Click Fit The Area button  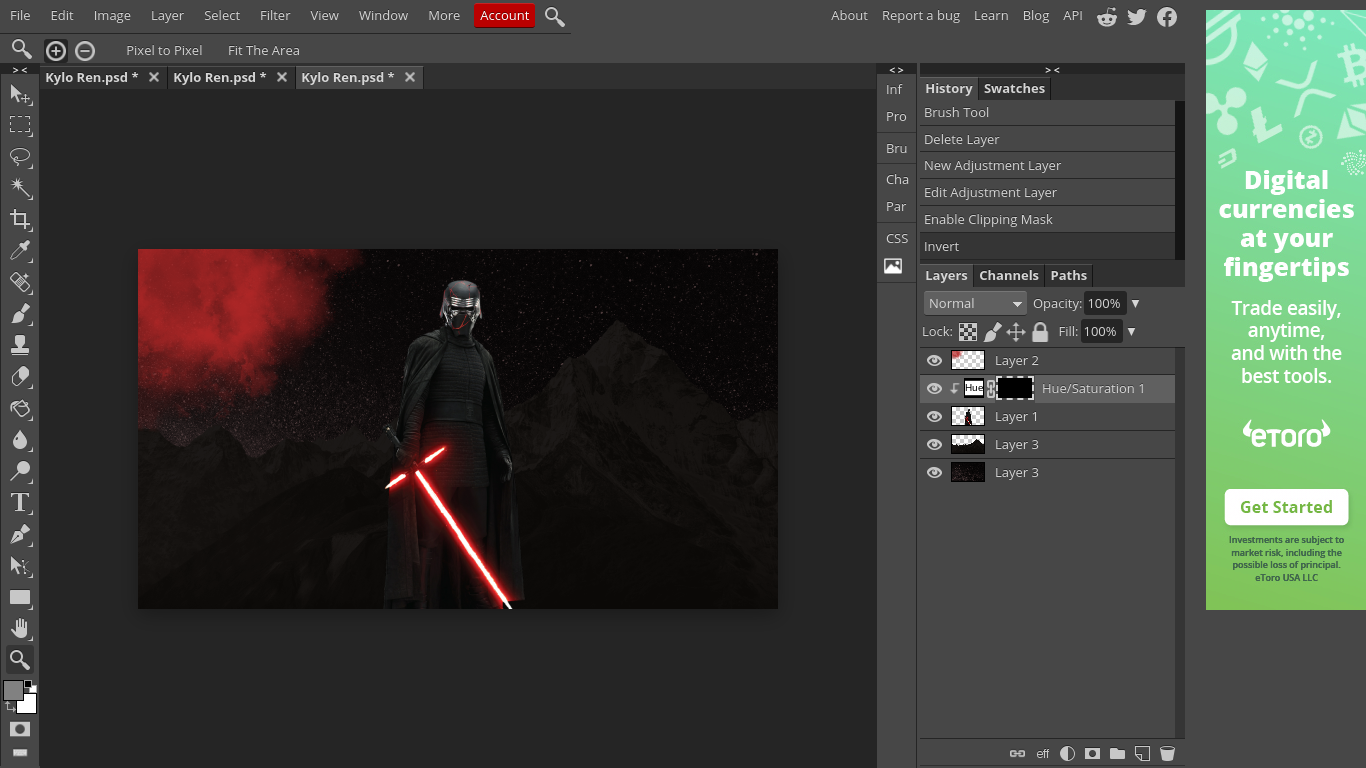coord(264,50)
